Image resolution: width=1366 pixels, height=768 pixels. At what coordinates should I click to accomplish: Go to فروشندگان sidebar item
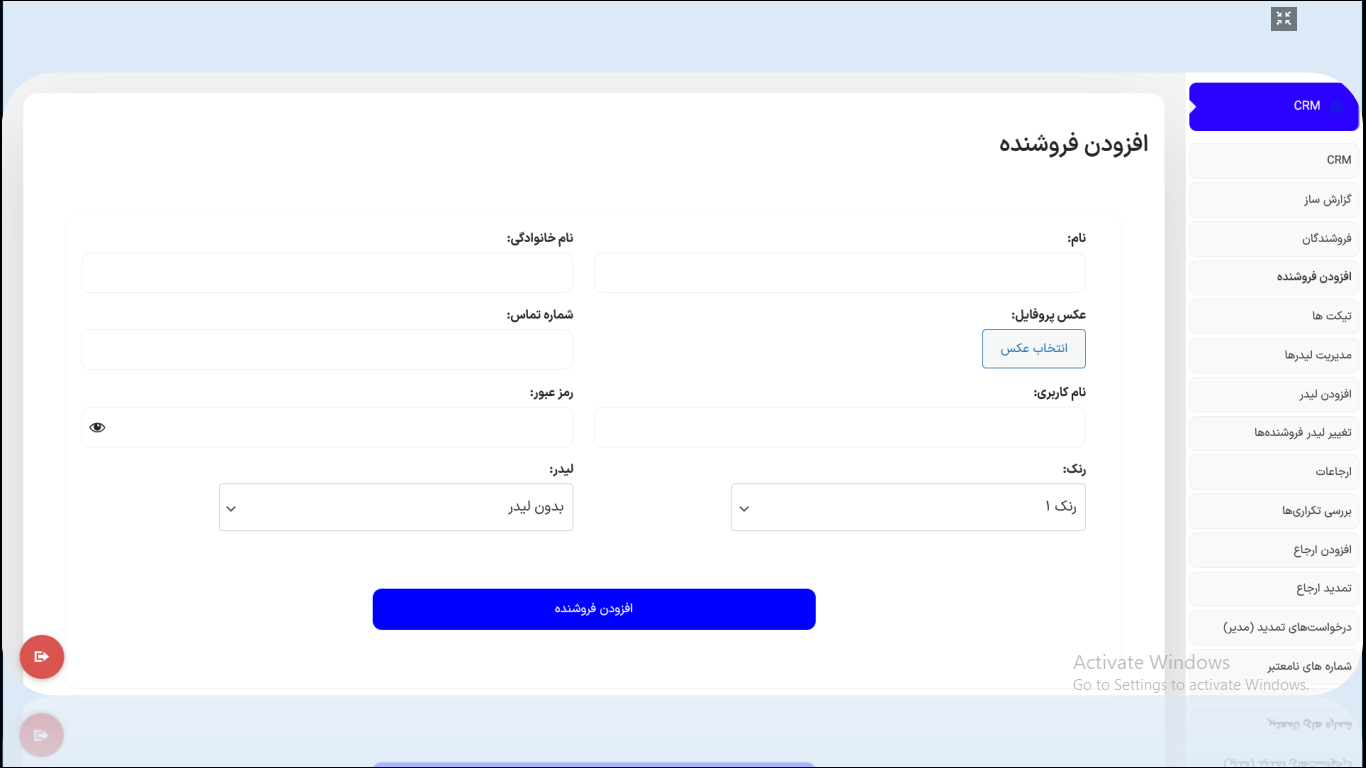1272,239
